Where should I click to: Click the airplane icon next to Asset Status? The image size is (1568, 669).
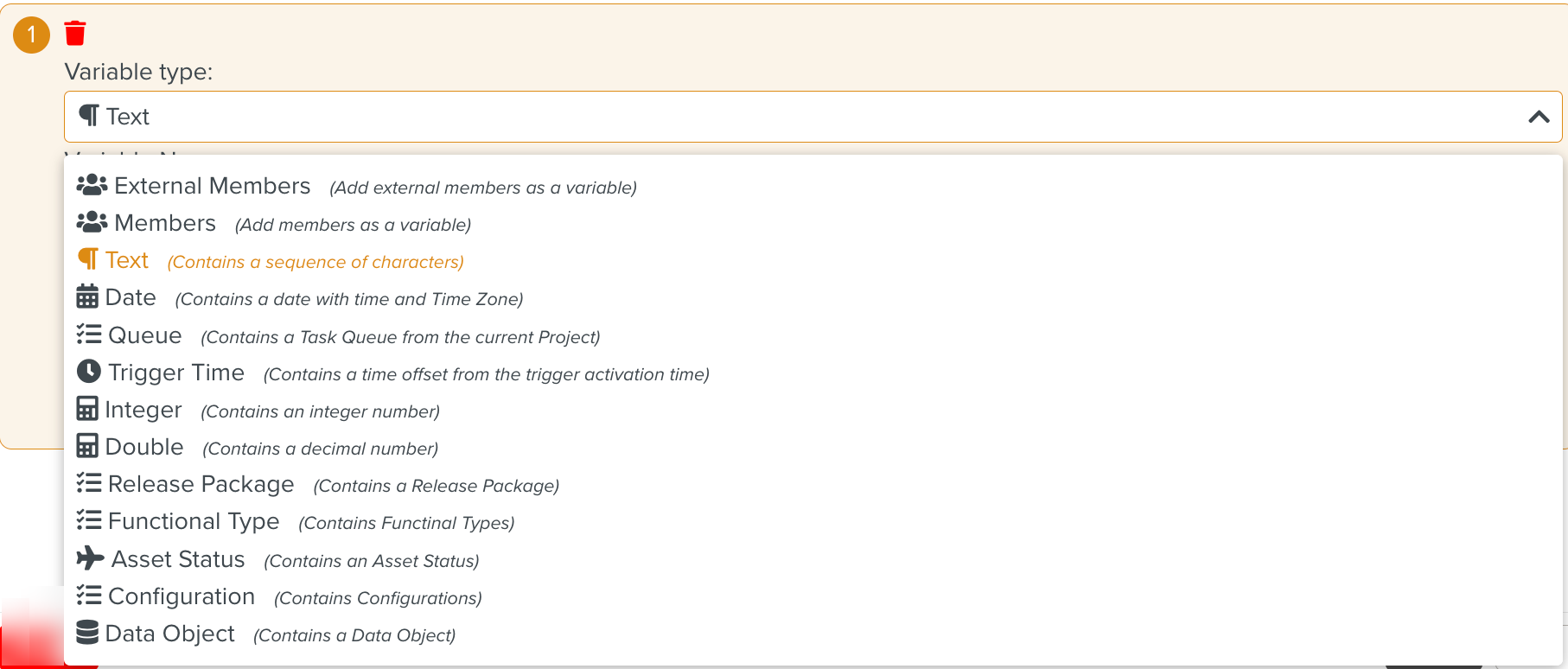(89, 557)
